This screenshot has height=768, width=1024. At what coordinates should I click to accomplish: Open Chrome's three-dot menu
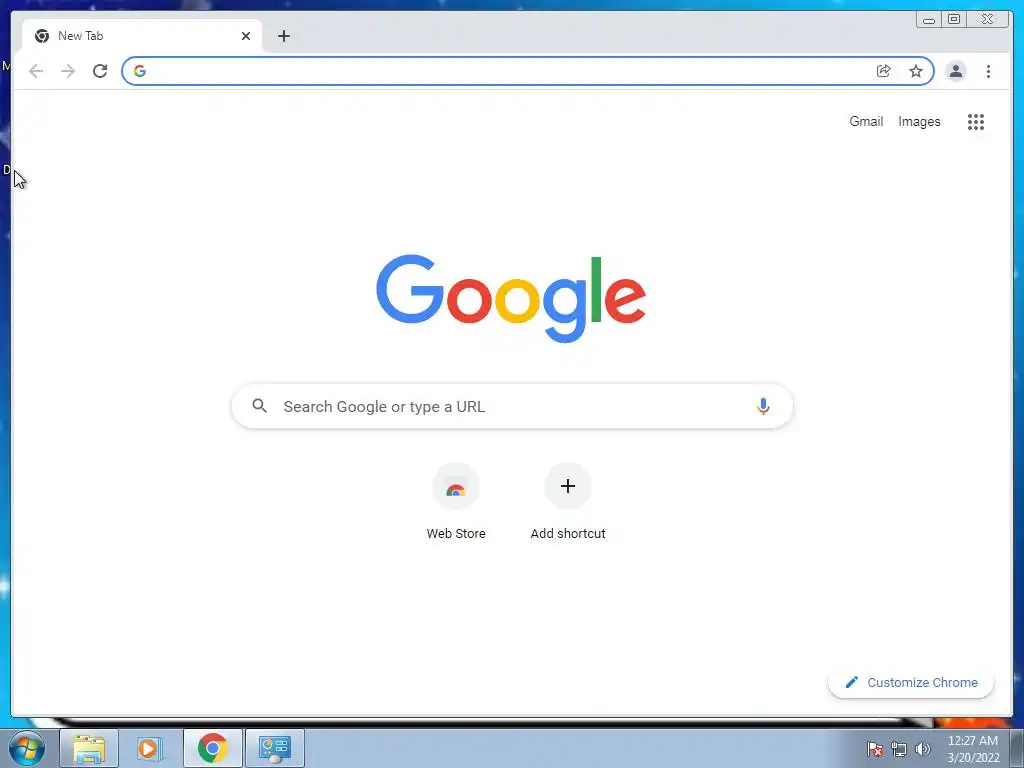(x=988, y=71)
